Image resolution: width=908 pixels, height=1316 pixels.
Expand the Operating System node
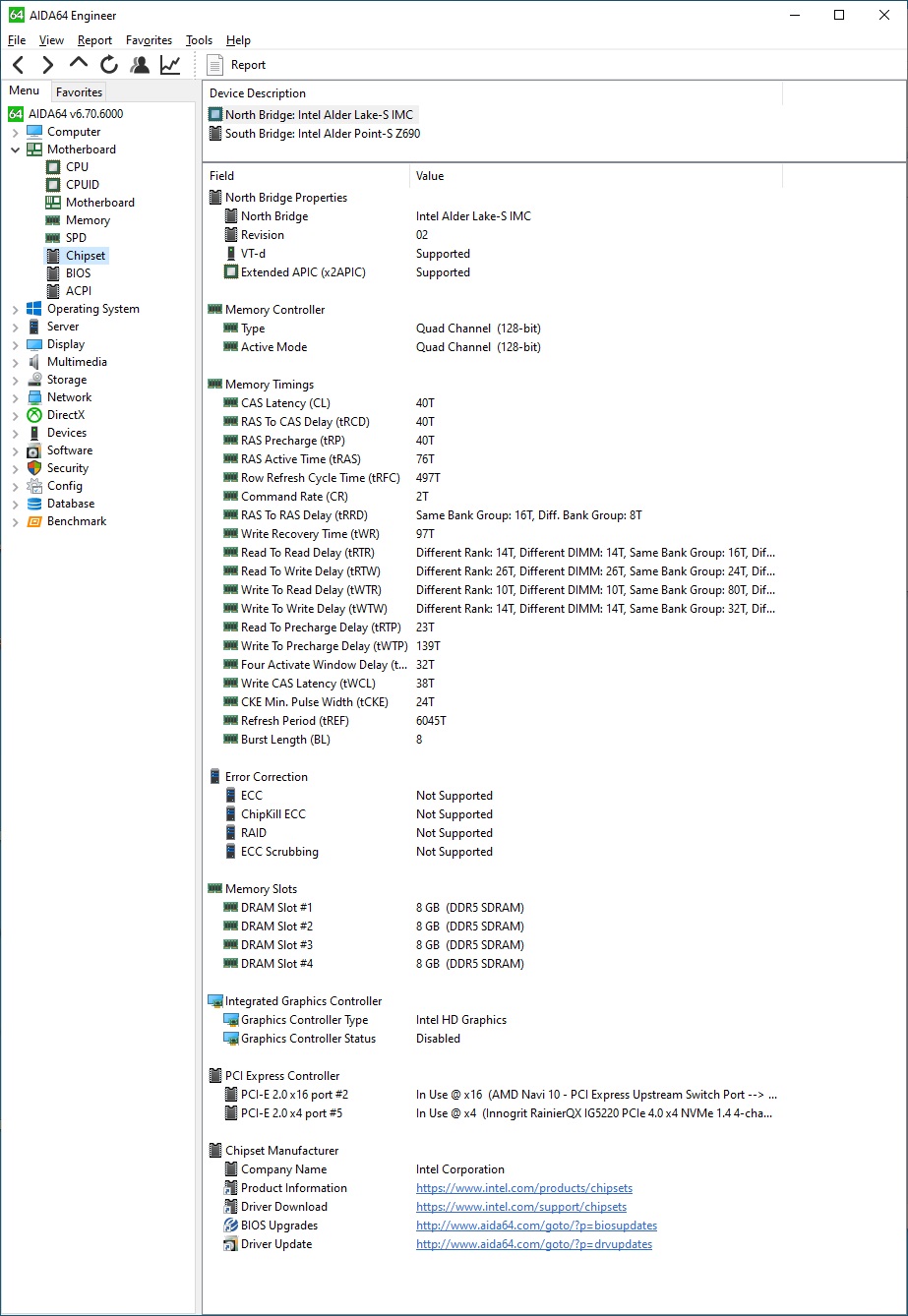[15, 309]
